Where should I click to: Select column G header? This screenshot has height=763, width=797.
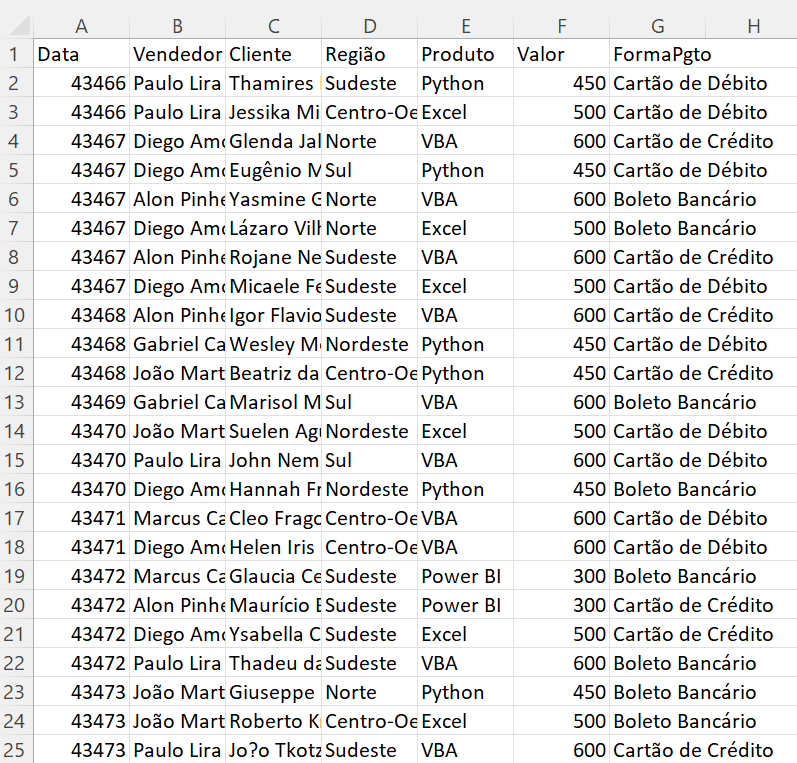658,25
